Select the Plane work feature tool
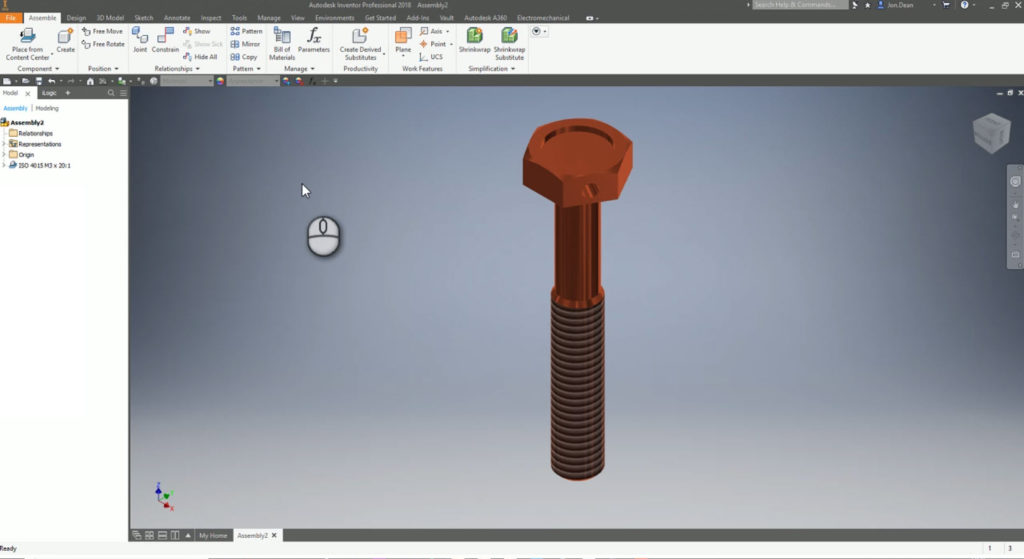 point(403,40)
